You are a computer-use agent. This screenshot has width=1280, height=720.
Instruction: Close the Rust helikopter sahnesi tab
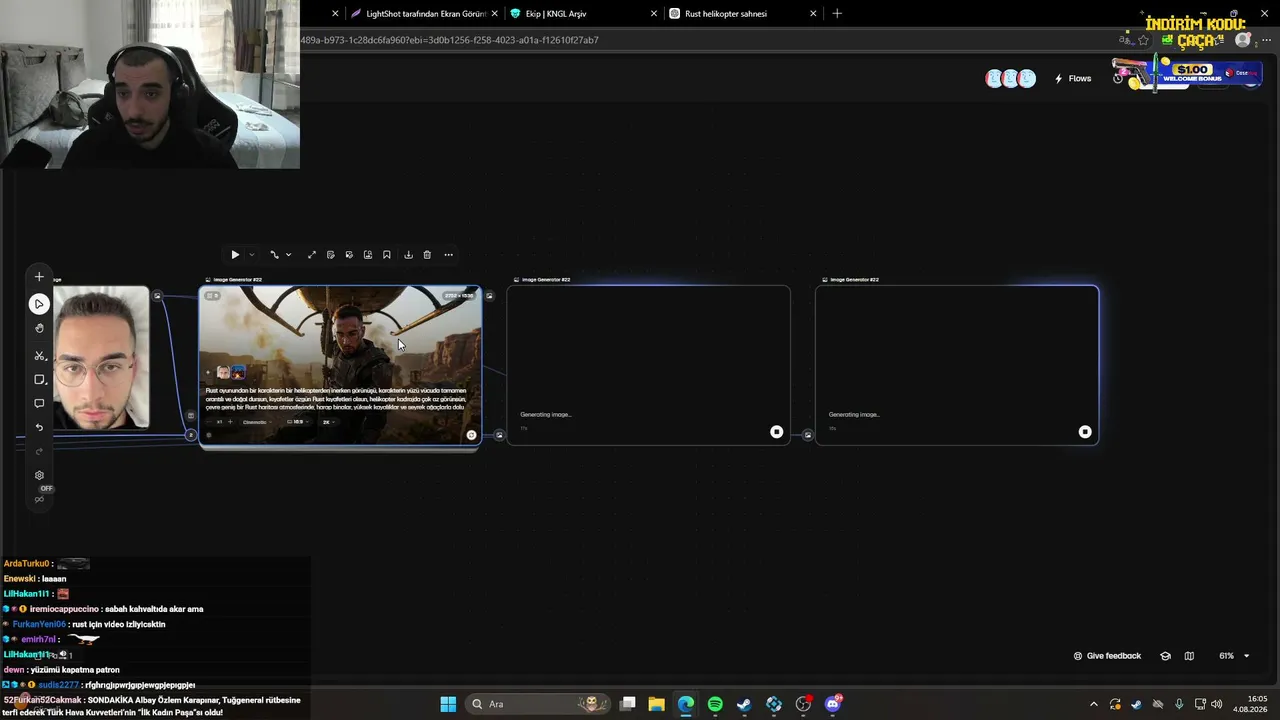813,14
